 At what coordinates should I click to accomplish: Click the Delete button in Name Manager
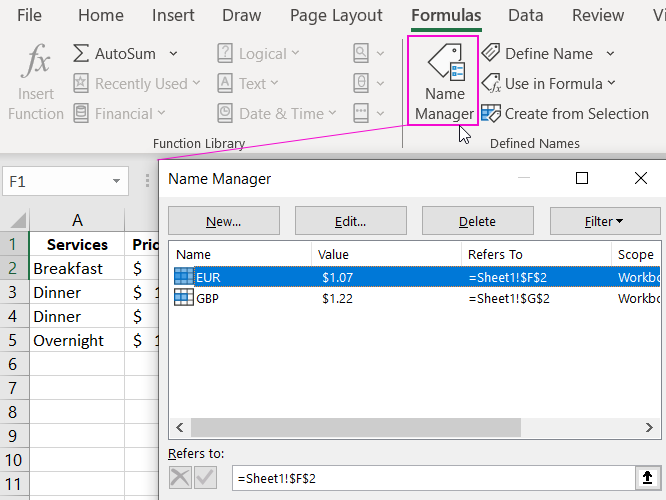pos(476,221)
